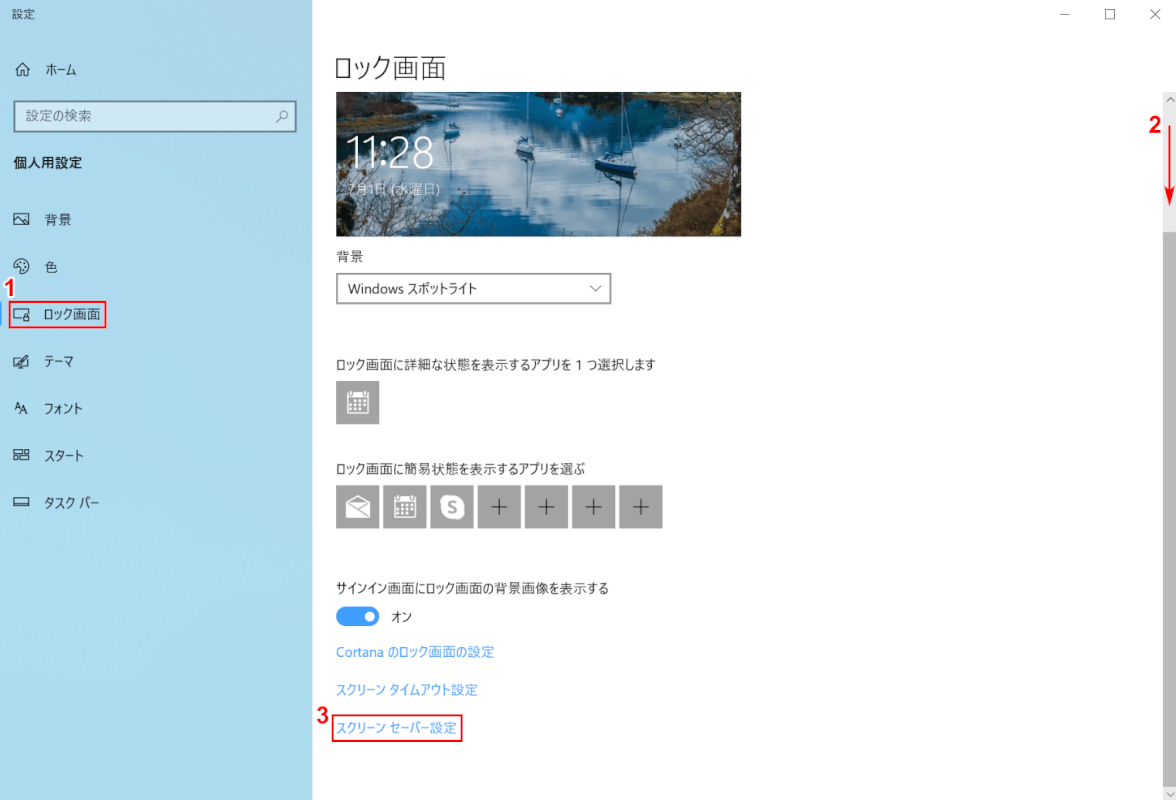
Task: Click the Home icon in sidebar
Action: click(22, 70)
